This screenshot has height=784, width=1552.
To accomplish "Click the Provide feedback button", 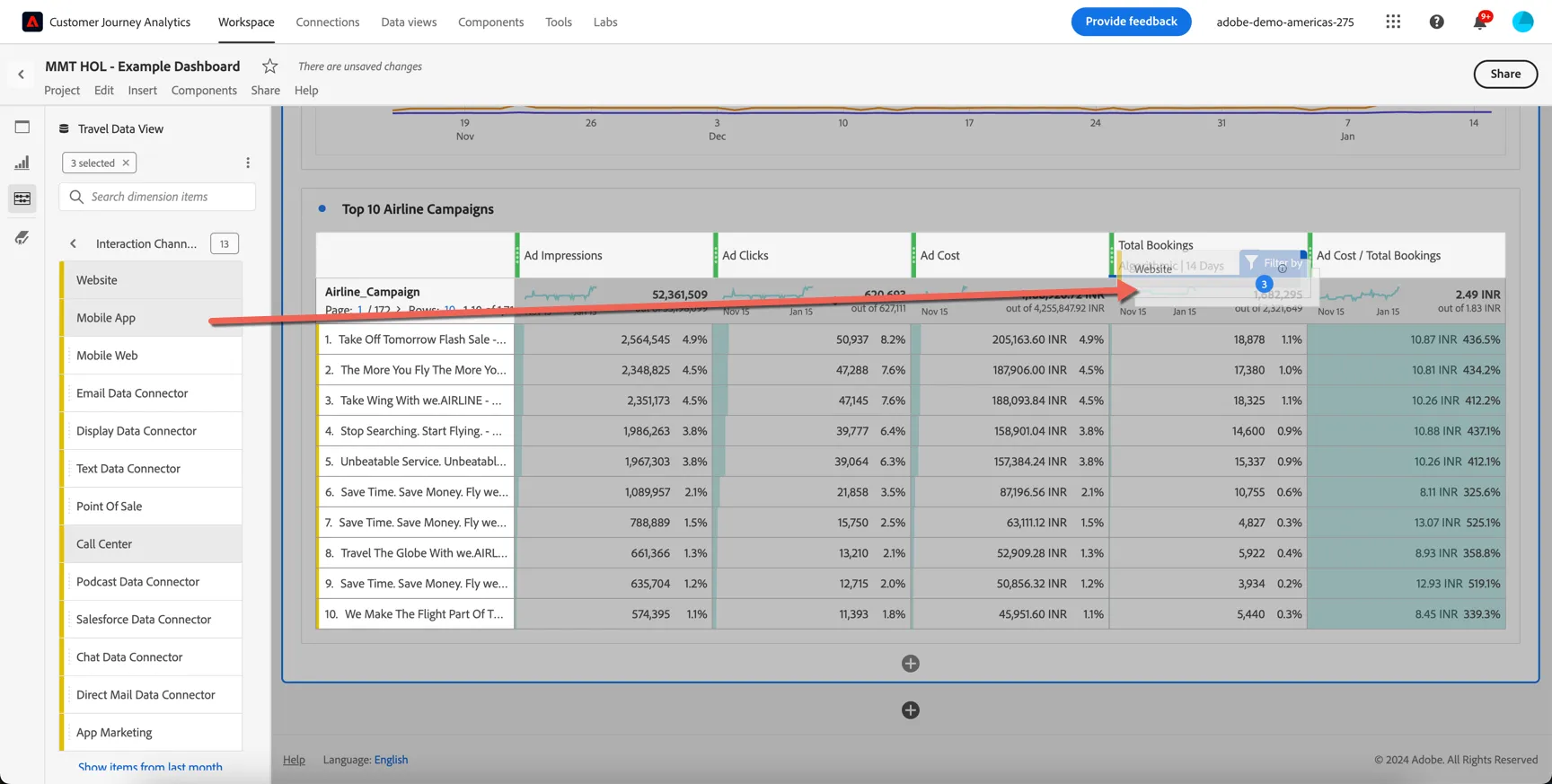I will coord(1131,22).
